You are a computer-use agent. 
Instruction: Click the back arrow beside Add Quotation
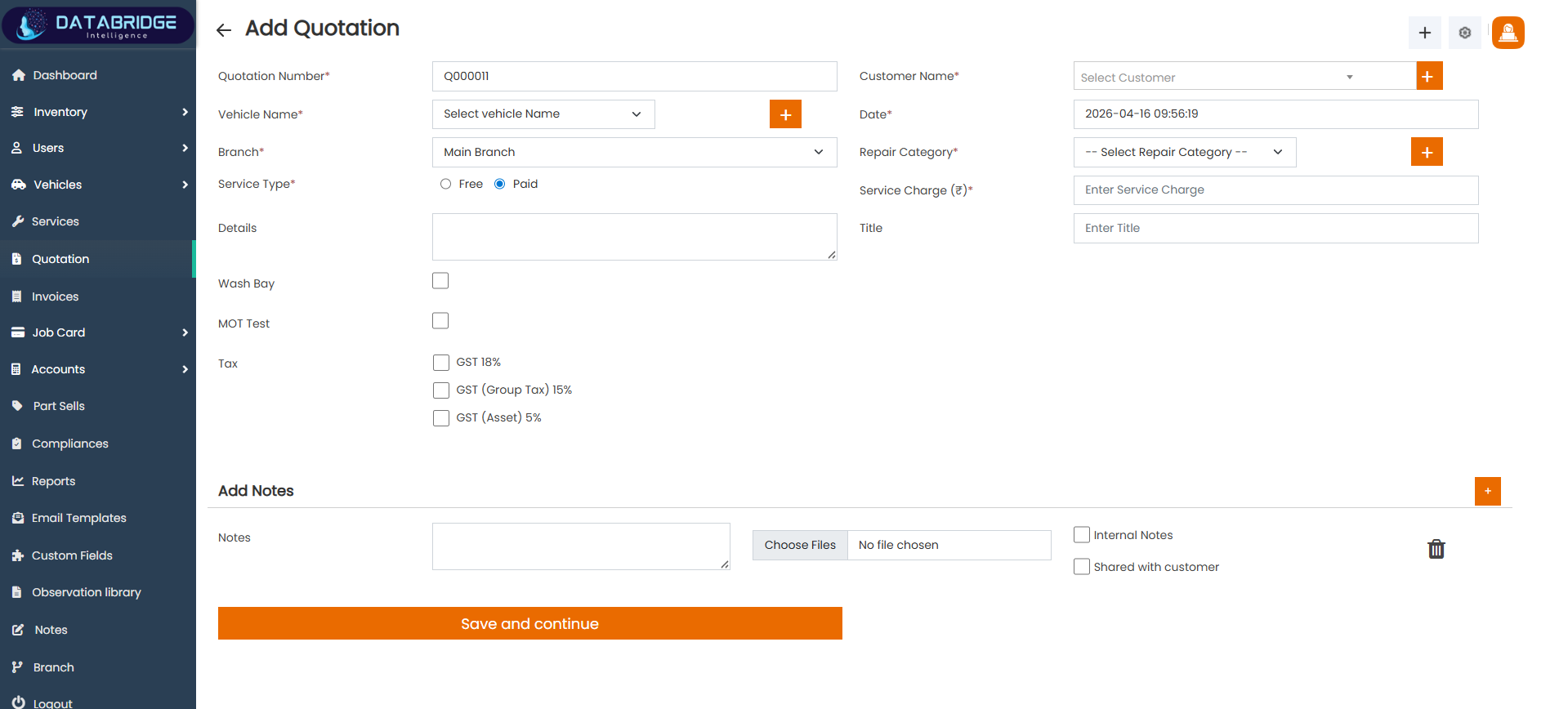(x=224, y=30)
